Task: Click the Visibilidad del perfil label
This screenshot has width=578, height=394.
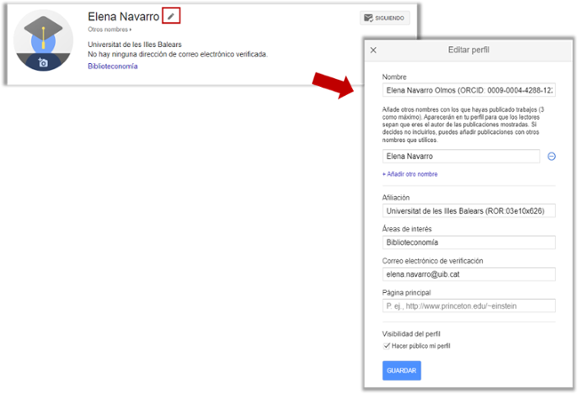Action: click(411, 334)
